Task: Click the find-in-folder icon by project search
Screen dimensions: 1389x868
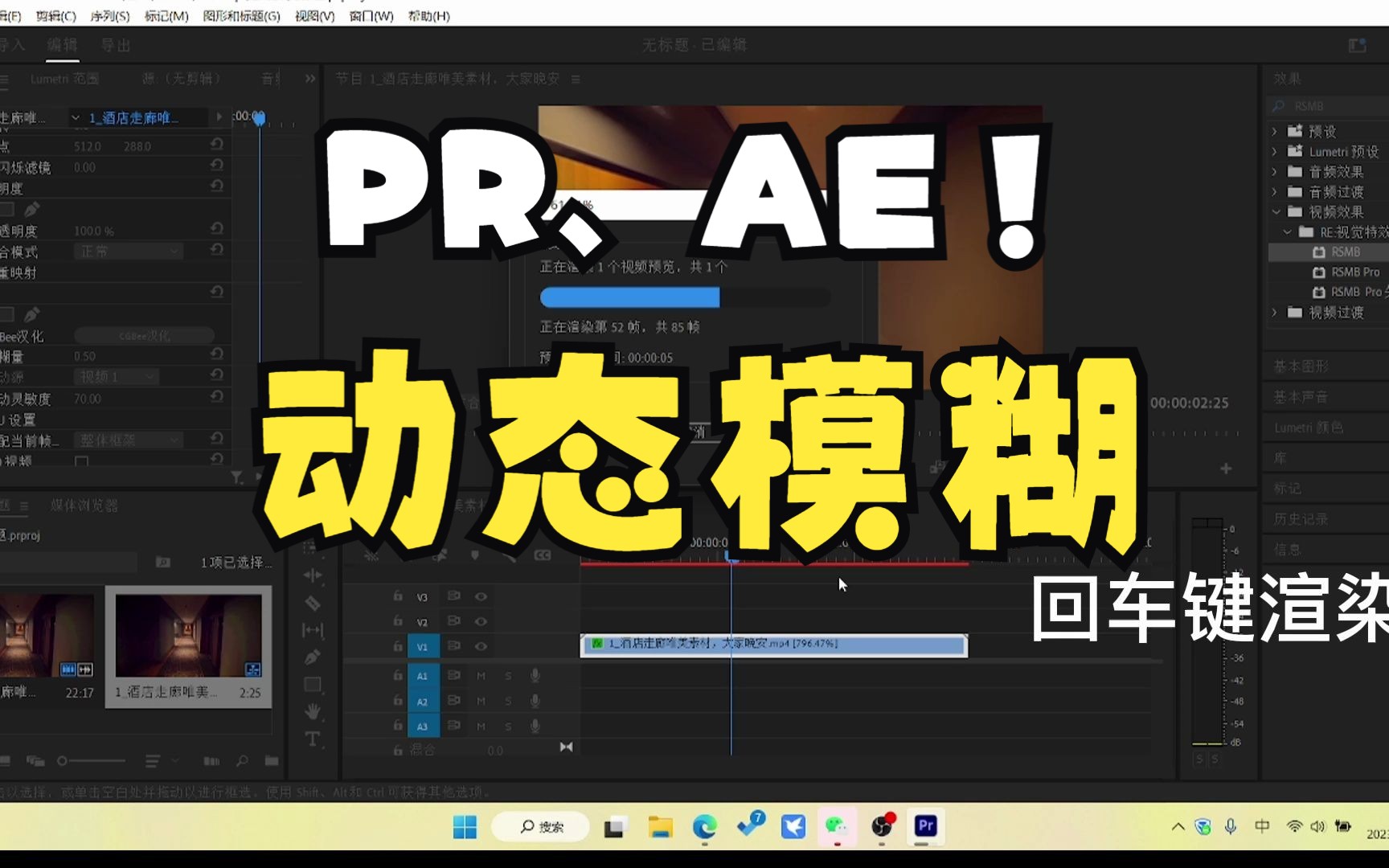Action: (162, 562)
